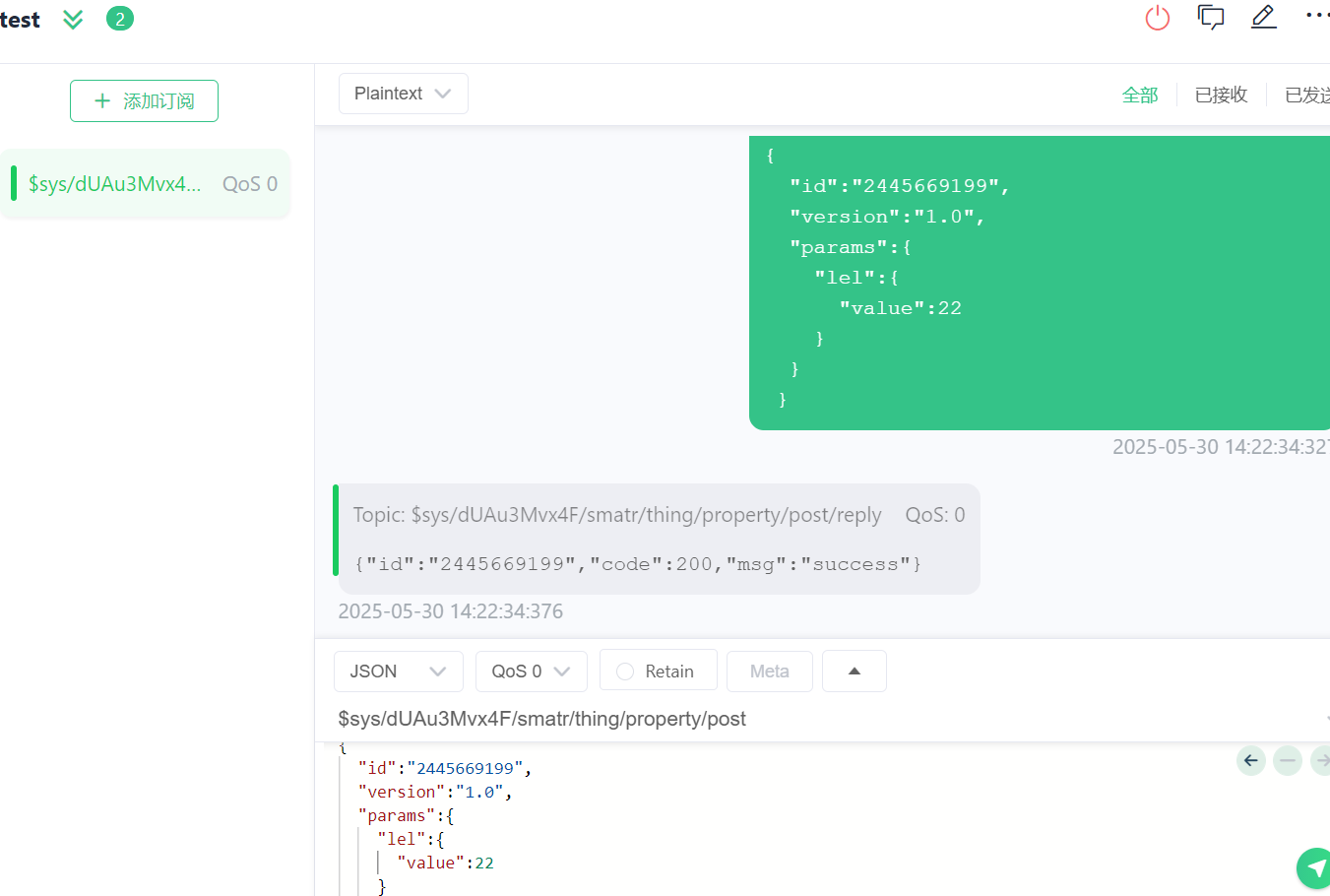Click the timestamp 2025-05-30 14:22:34:376
The height and width of the screenshot is (896, 1330).
click(451, 611)
